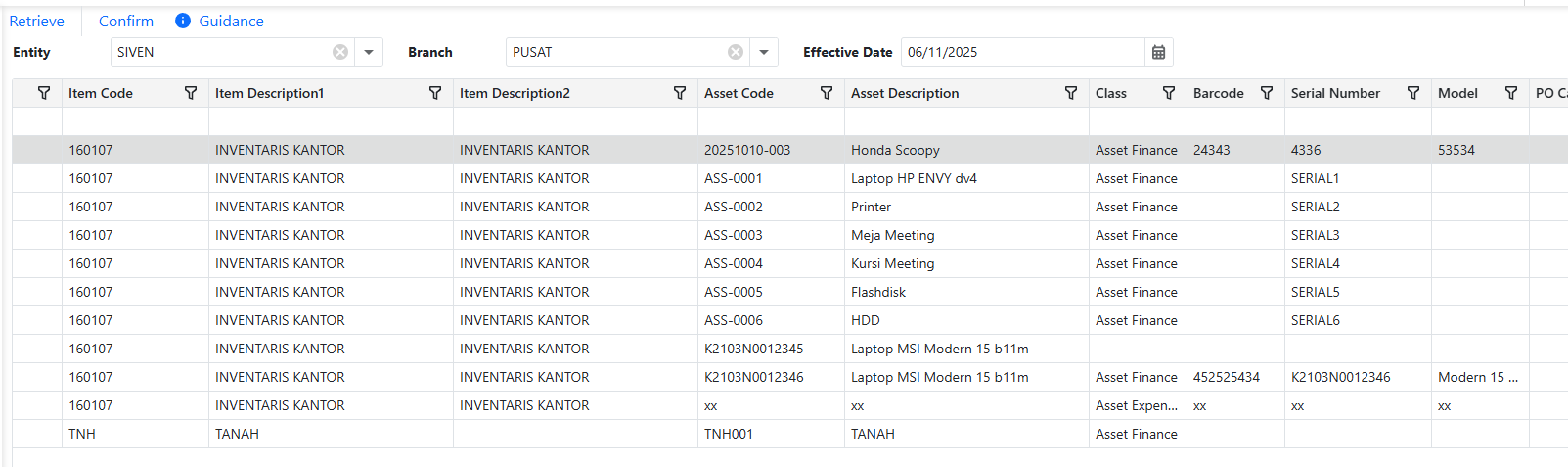This screenshot has width=1568, height=467.
Task: Clear the Branch field value PUSAT
Action: [736, 52]
